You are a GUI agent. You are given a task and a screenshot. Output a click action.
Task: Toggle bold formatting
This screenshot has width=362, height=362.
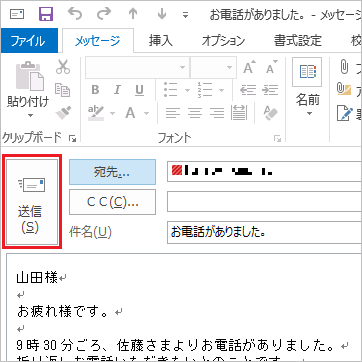coord(95,90)
